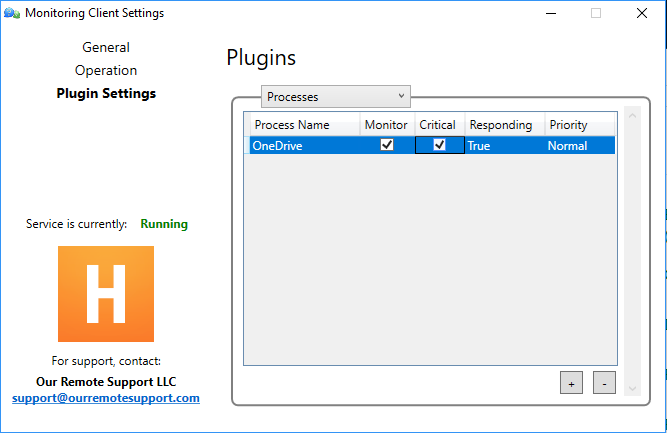
Task: Close the Monitoring Client Settings window
Action: click(x=642, y=13)
